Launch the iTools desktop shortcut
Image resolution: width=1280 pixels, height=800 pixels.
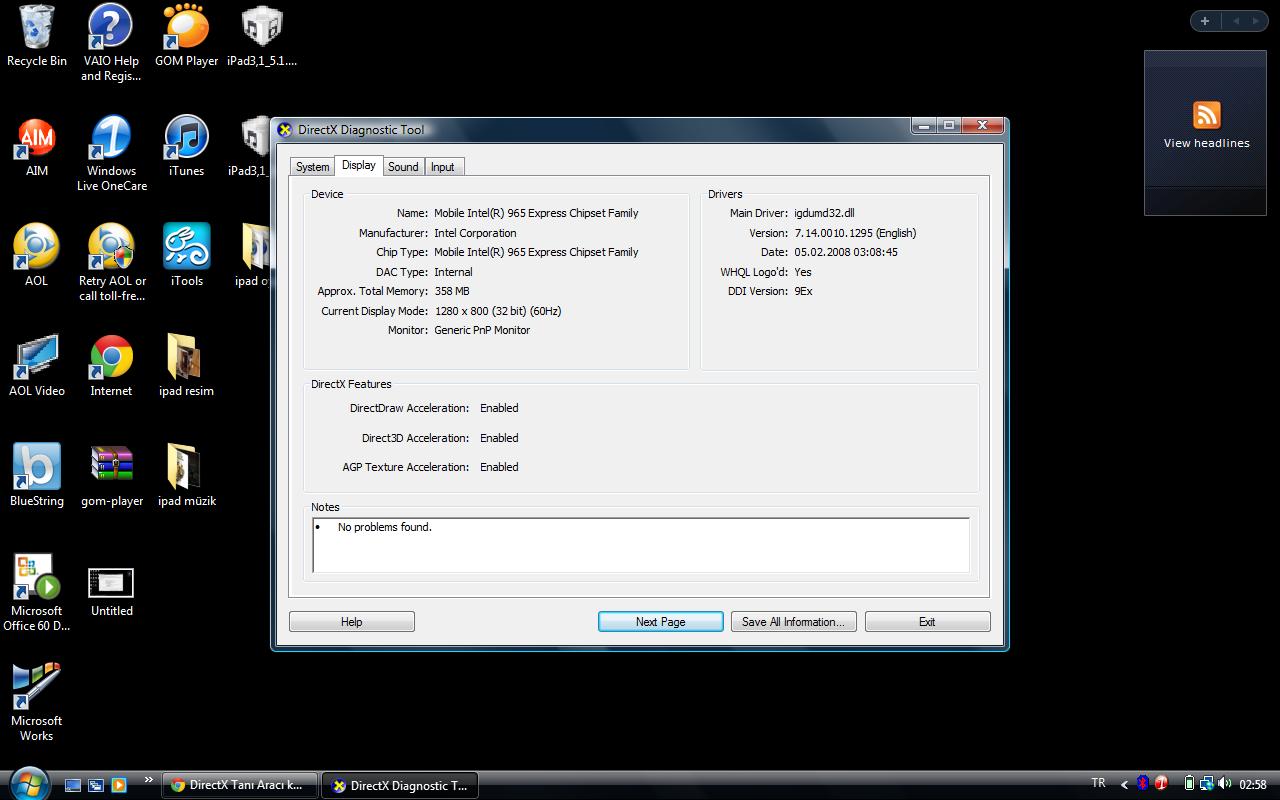pos(186,256)
